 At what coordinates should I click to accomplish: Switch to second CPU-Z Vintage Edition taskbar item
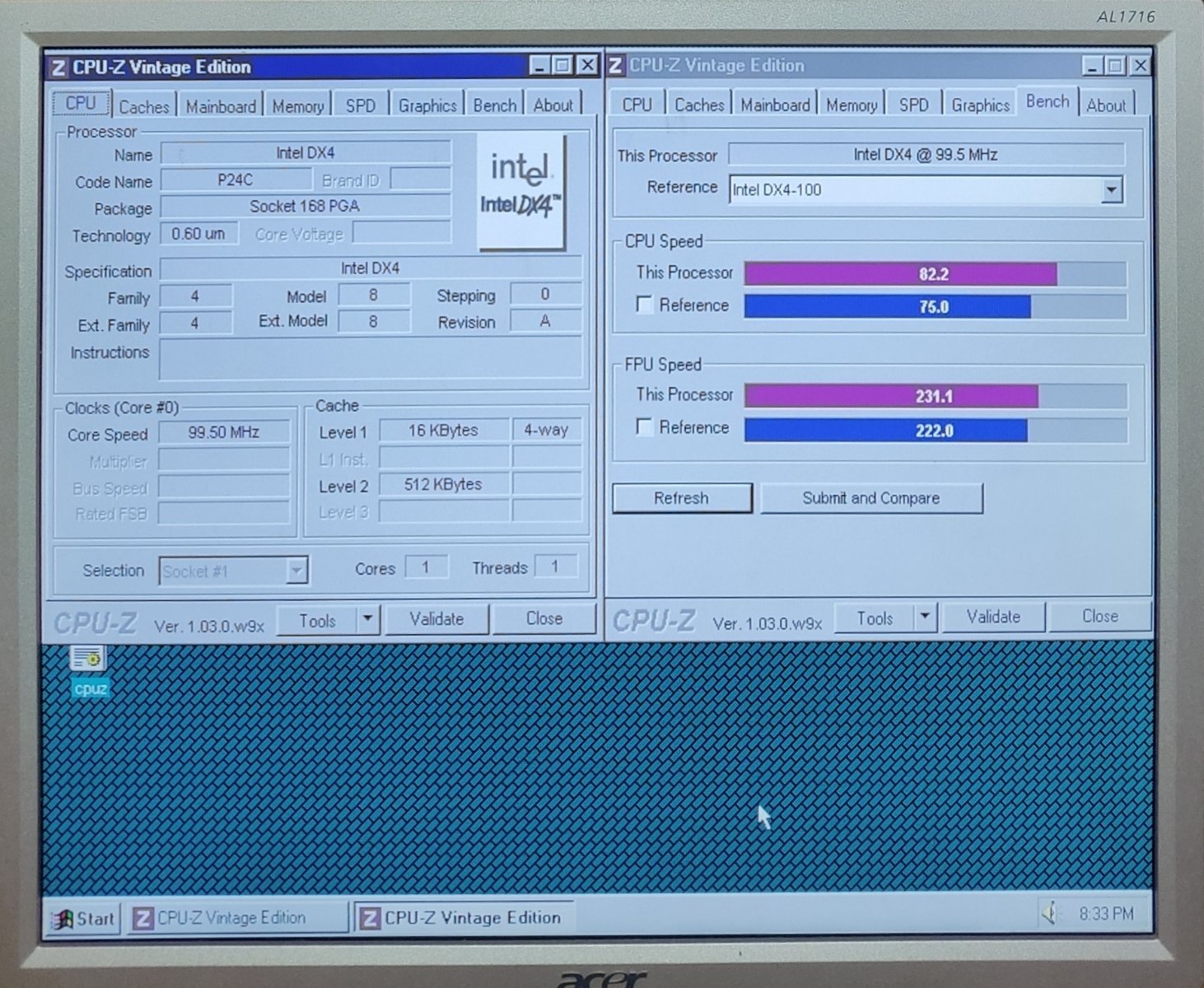(x=464, y=918)
